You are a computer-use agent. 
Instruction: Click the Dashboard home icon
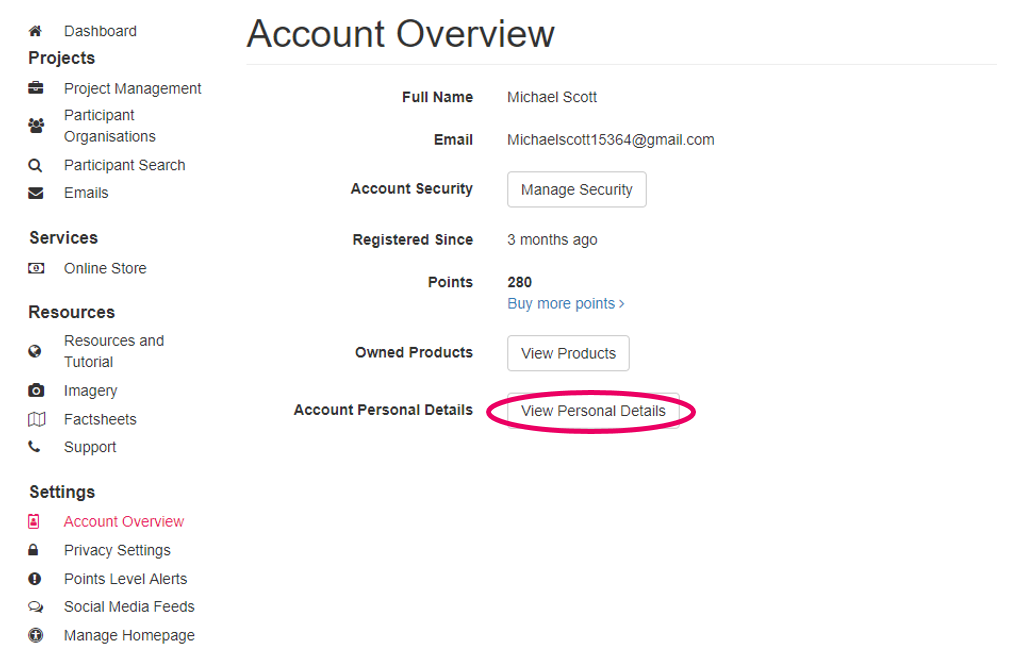35,31
